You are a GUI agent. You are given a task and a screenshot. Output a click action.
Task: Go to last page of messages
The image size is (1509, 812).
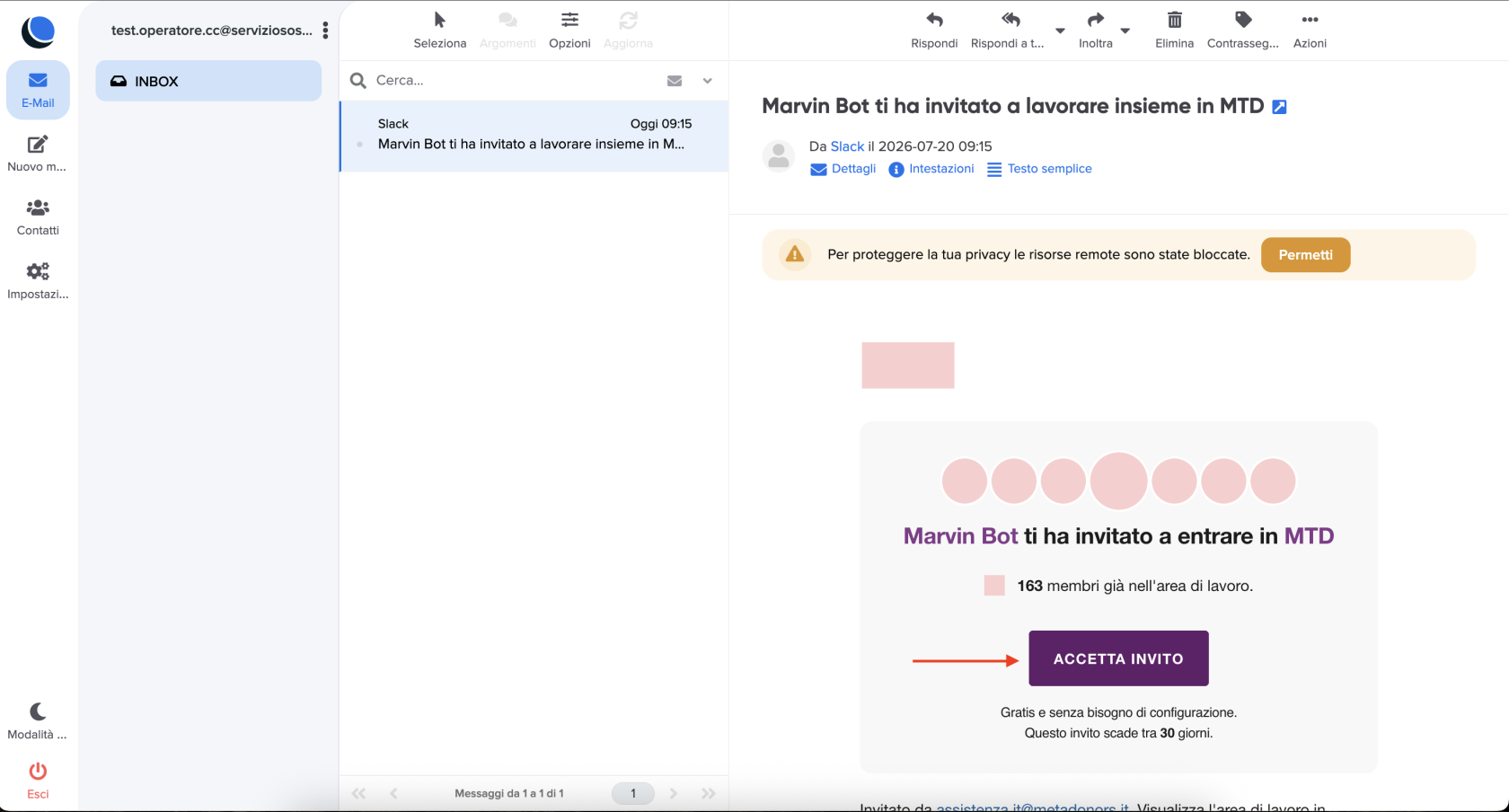click(709, 793)
